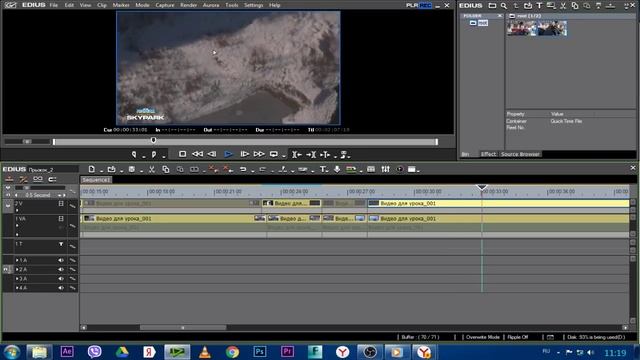Screen dimensions: 640x360
Task: Step to previous frame
Action: (212, 154)
